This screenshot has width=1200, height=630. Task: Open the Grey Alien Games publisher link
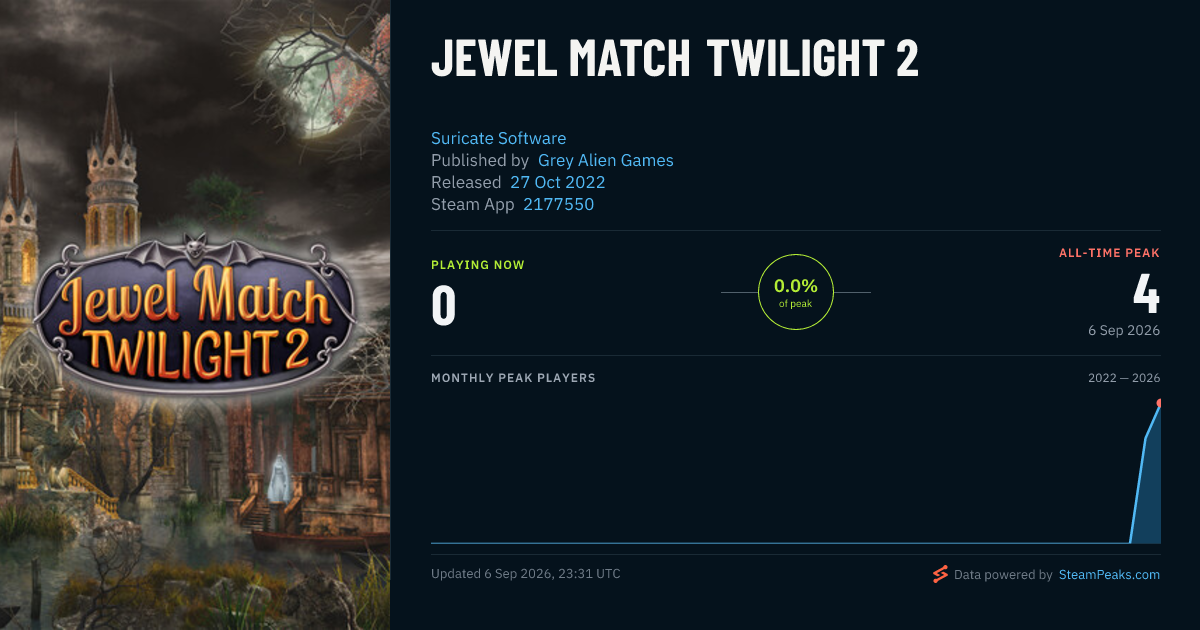[x=606, y=160]
